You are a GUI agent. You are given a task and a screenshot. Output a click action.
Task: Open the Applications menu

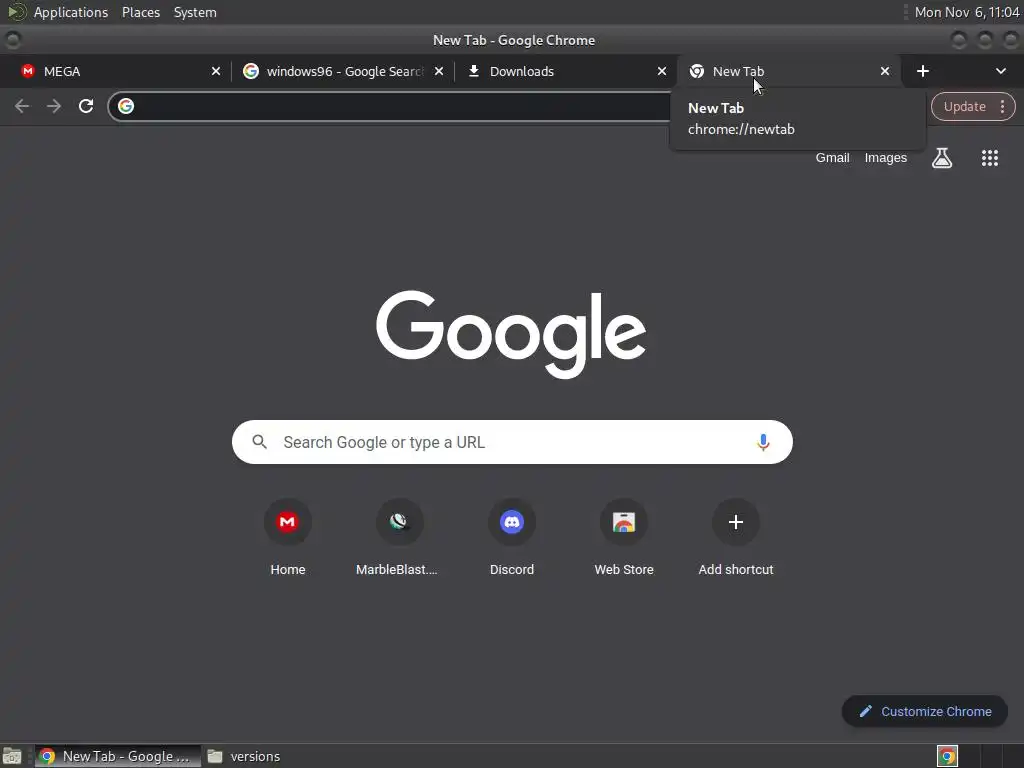point(71,12)
